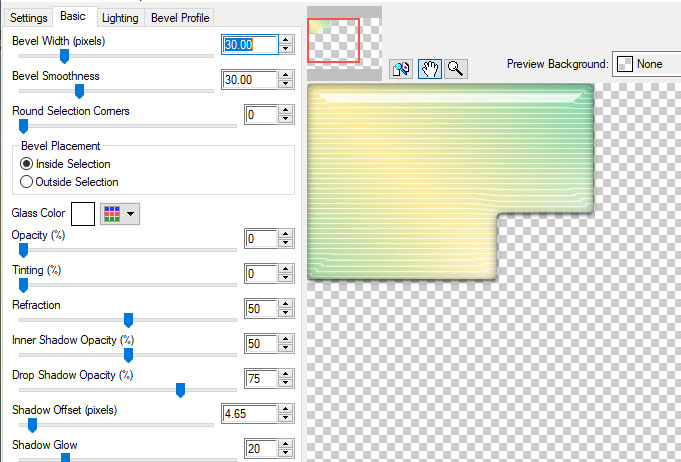681x462 pixels.
Task: Click the Inner Shadow Opacity slider handle
Action: 128,355
